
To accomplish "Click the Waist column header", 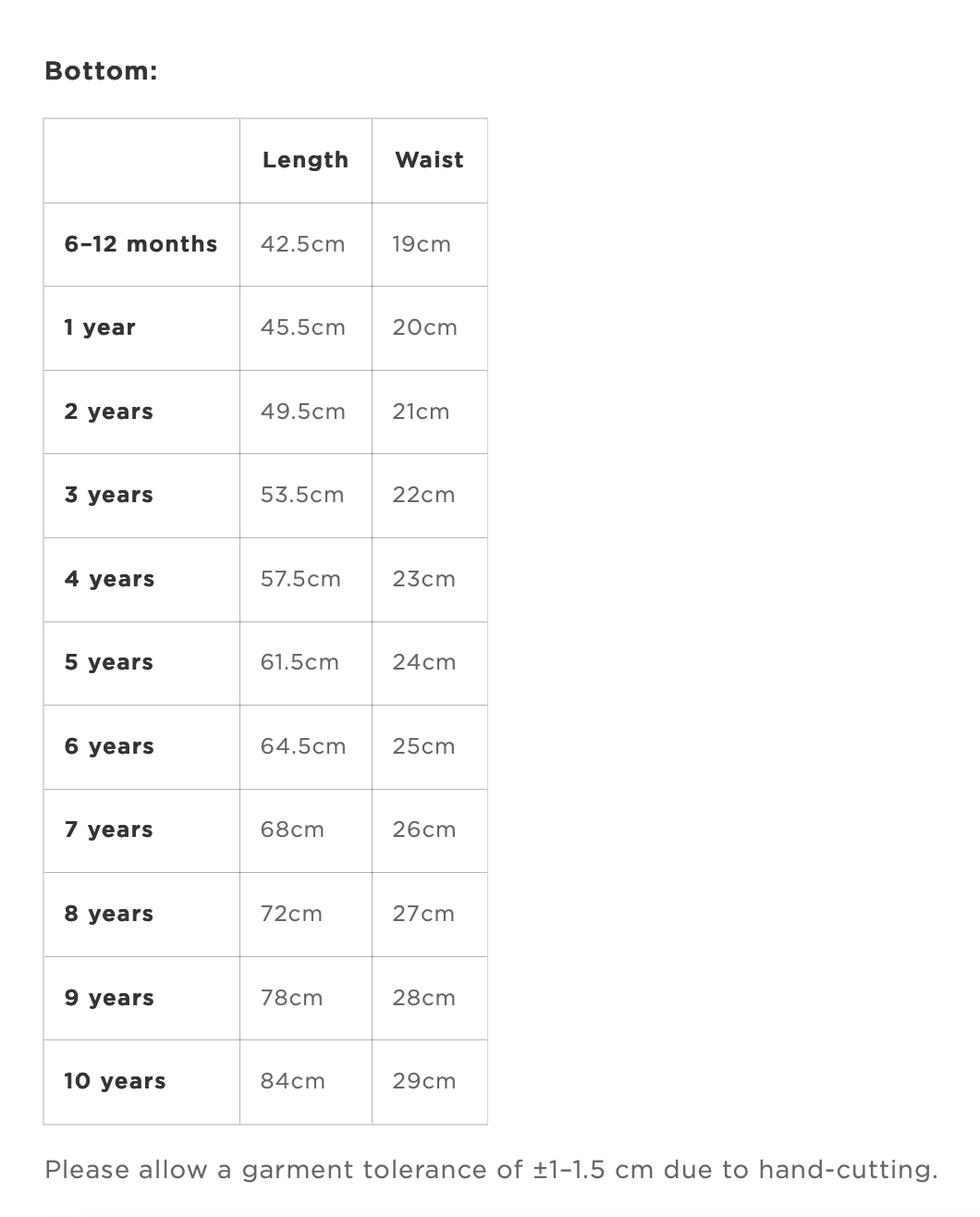I will pyautogui.click(x=429, y=160).
